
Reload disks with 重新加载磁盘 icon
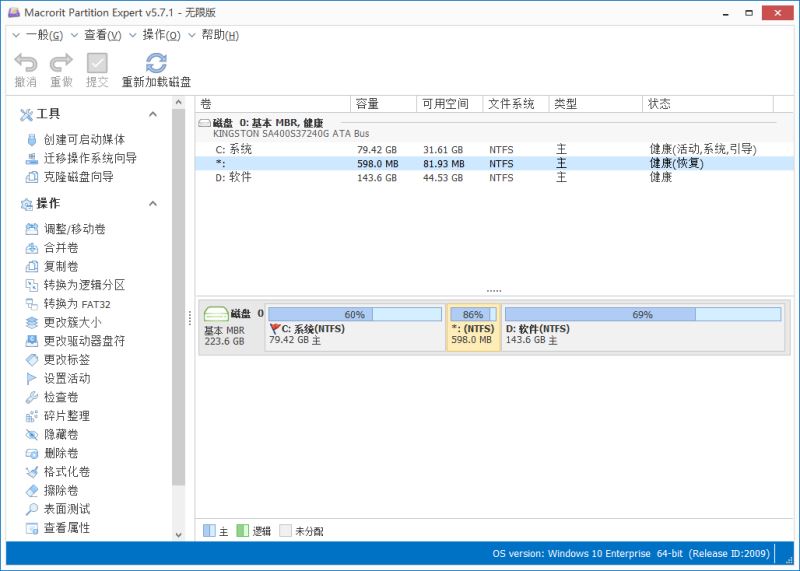(x=156, y=64)
